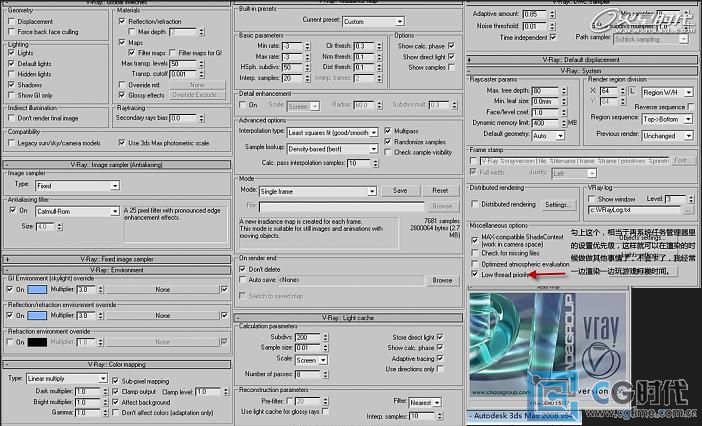Screen dimensions: 702x426
Task: Click the Adaptive amount spinner arrows
Action: 552,14
